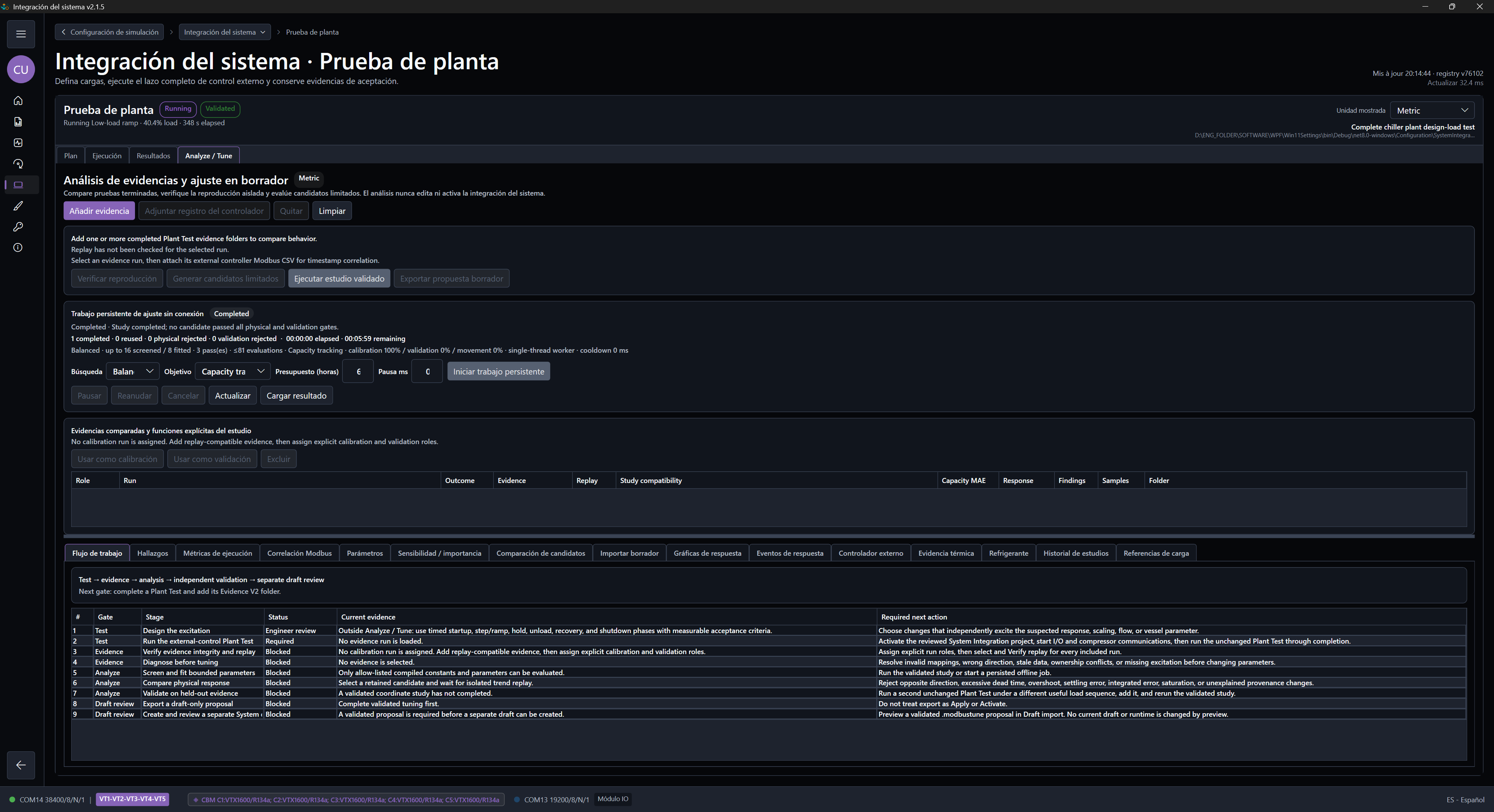Click the CU user avatar

pos(21,70)
